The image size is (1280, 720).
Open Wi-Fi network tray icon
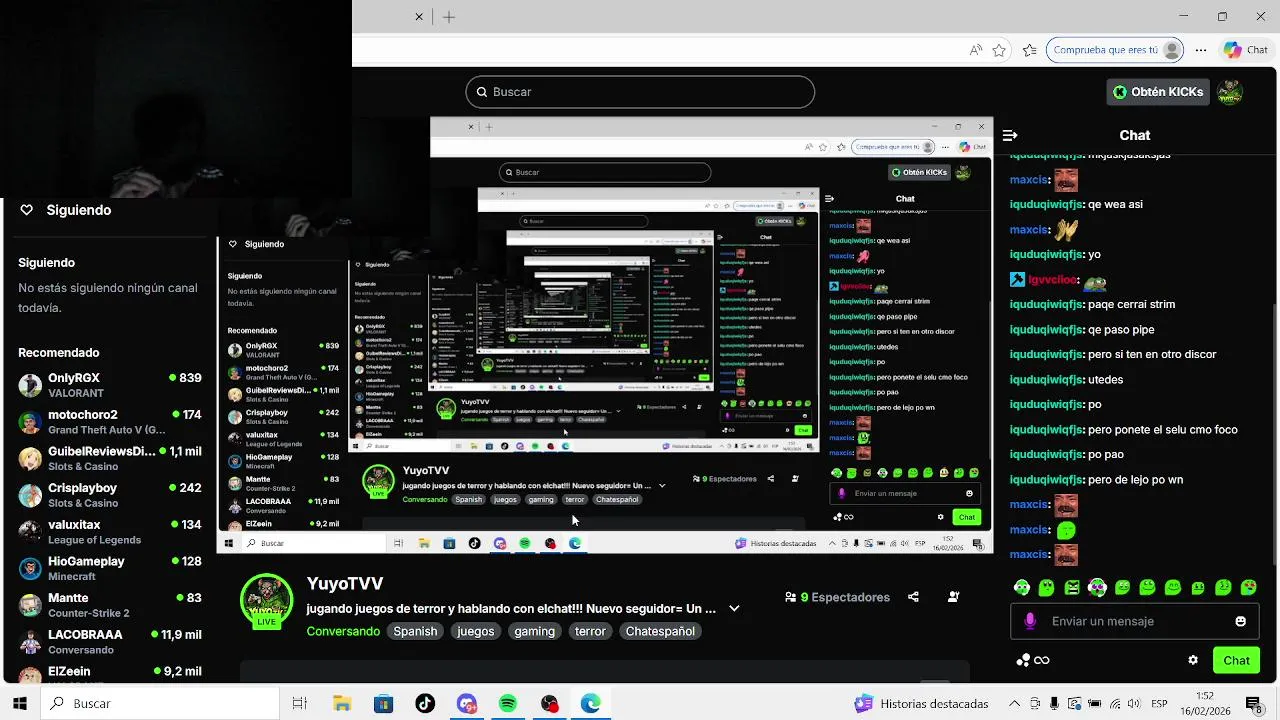tap(1114, 704)
